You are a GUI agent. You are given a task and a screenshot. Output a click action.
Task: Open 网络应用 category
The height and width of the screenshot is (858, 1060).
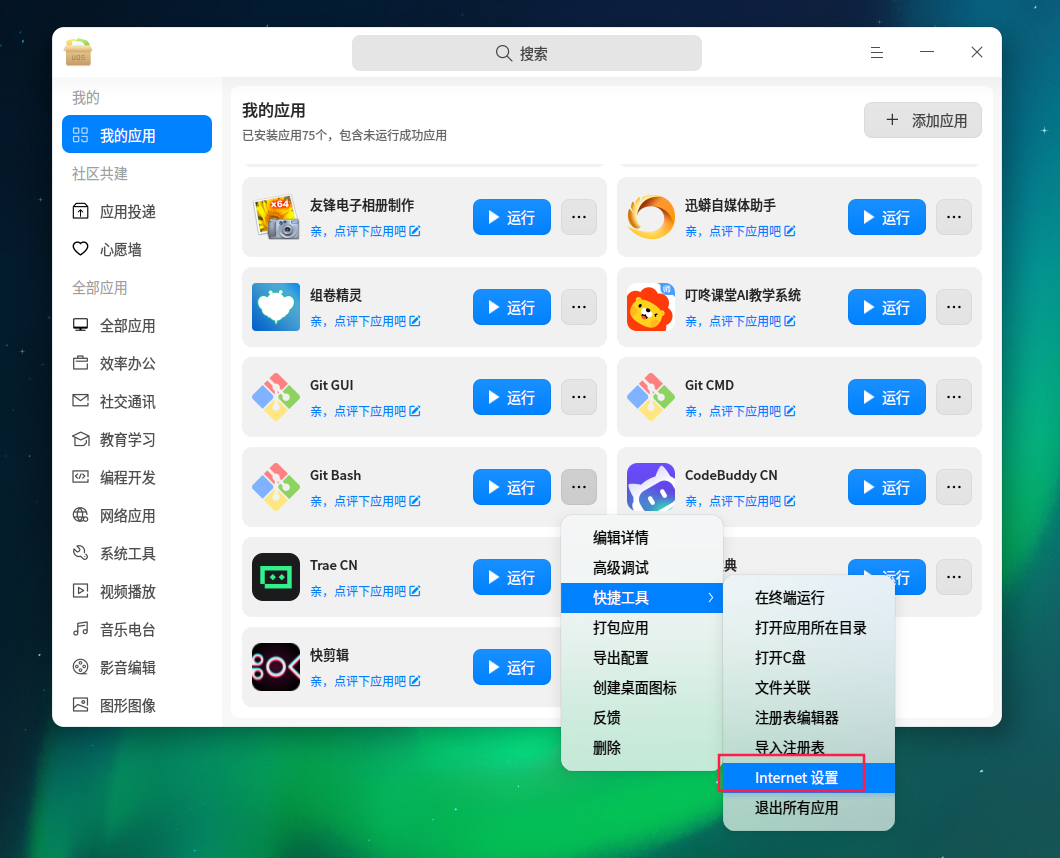pyautogui.click(x=137, y=515)
